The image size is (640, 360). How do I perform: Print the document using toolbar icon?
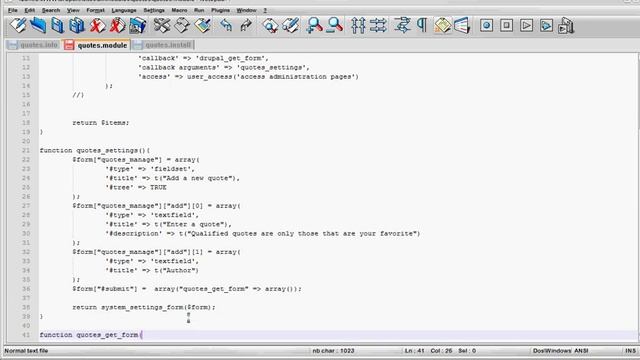138,26
